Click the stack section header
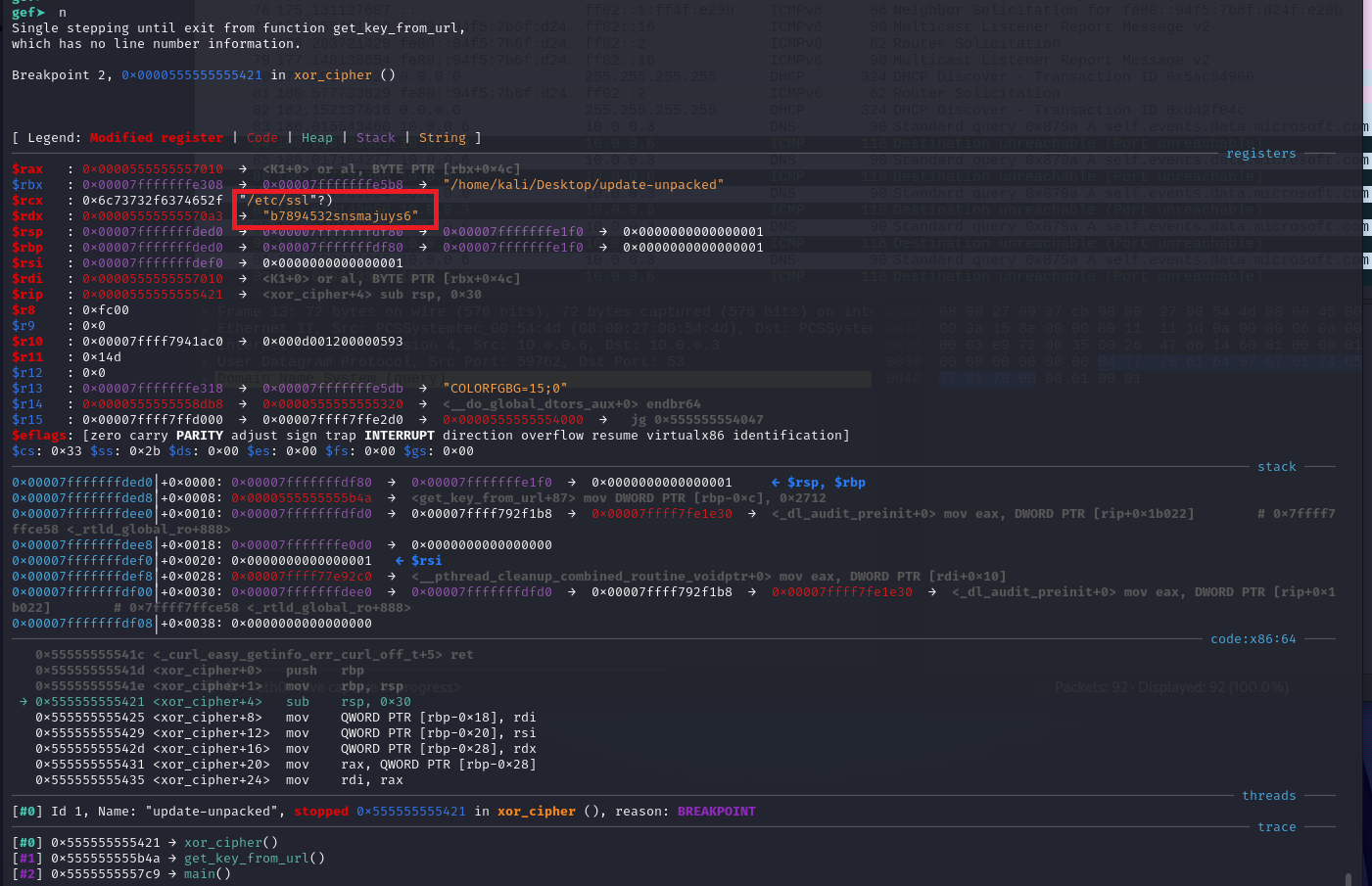Image resolution: width=1372 pixels, height=886 pixels. tap(1277, 467)
